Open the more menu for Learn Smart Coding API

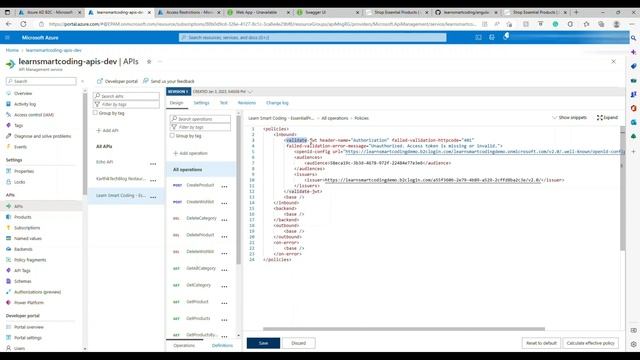tap(153, 197)
